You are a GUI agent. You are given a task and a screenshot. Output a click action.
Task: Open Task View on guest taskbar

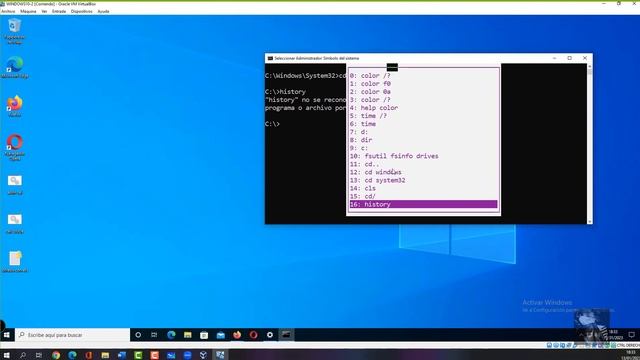[x=154, y=335]
